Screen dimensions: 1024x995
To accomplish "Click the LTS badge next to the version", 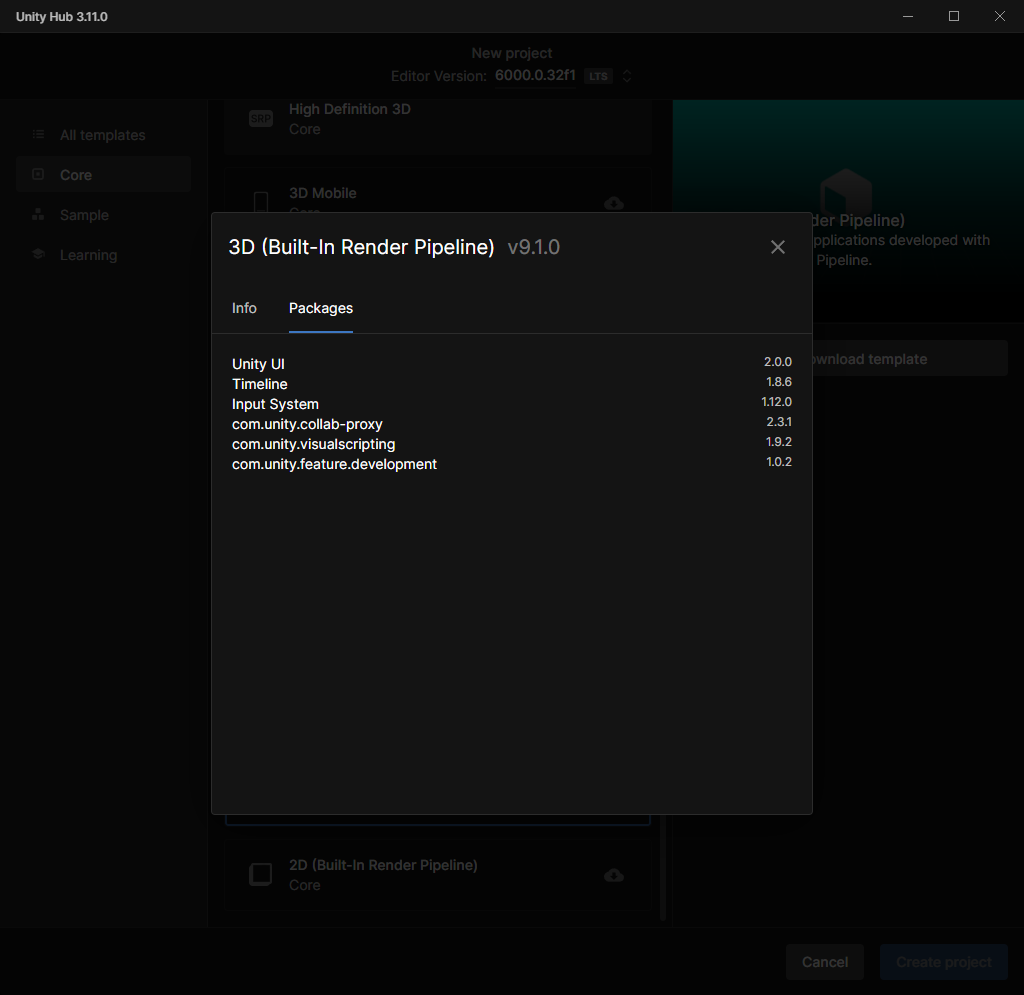I will (x=598, y=75).
